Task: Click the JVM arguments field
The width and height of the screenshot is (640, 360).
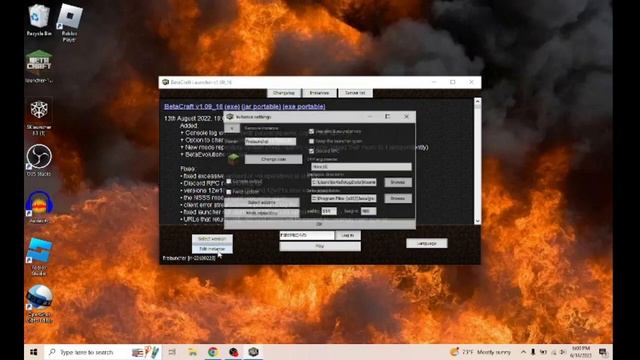Action: pyautogui.click(x=361, y=167)
